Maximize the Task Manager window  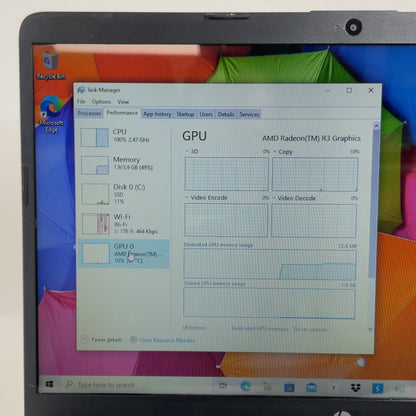pos(349,90)
